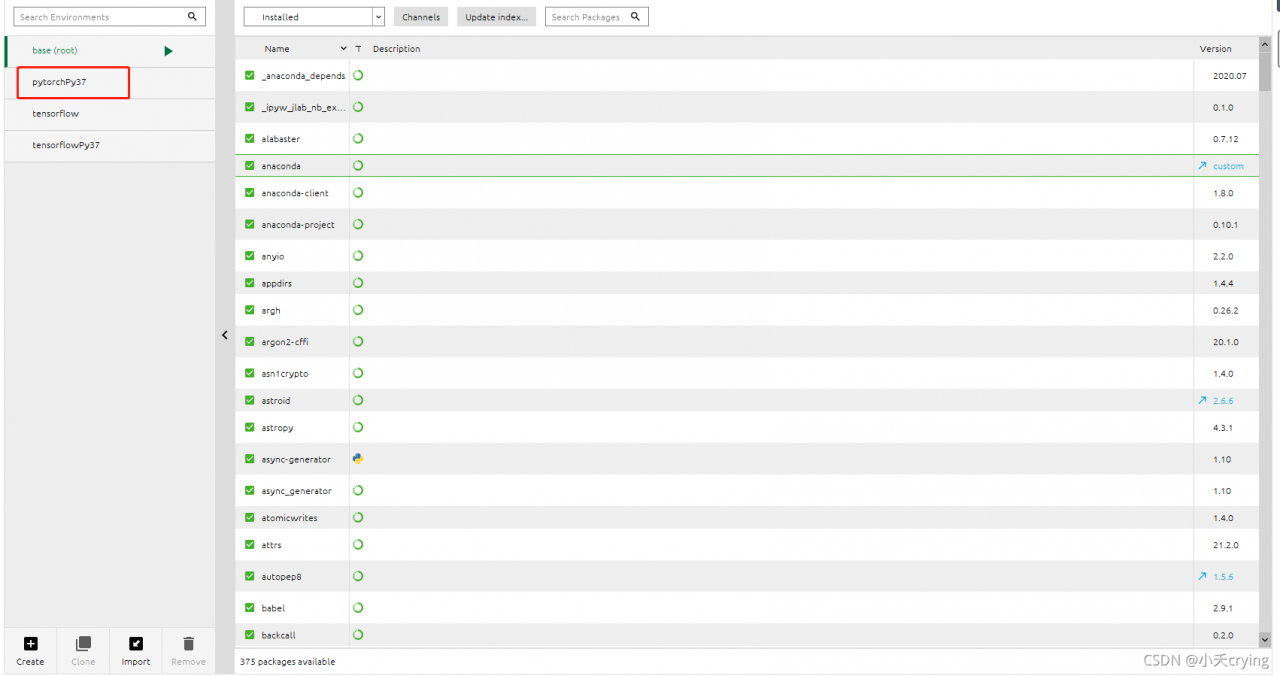Toggle the async_generator package checkbox
1280x676 pixels.
[250, 490]
